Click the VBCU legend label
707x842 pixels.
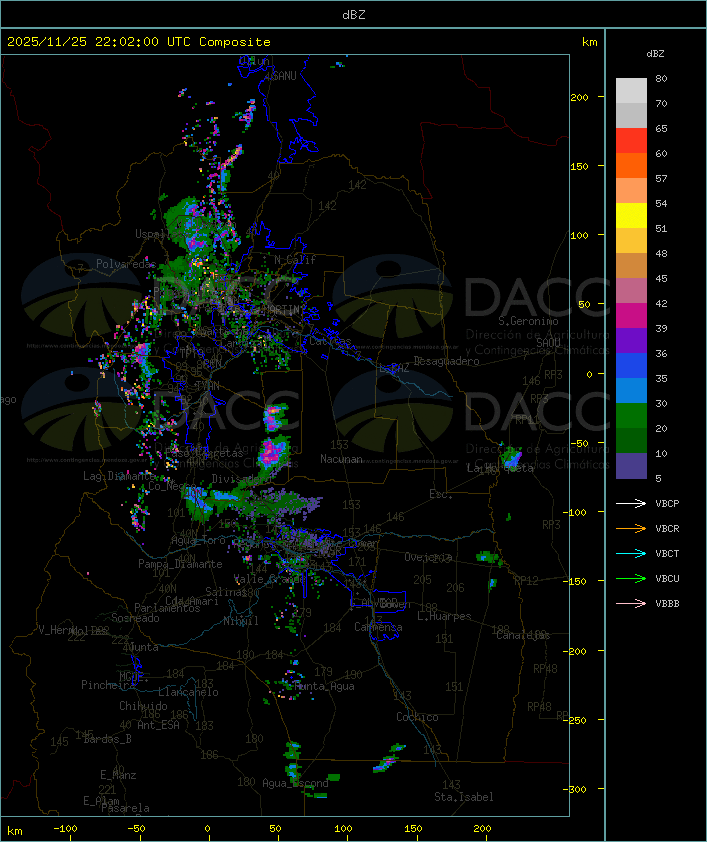[667, 578]
